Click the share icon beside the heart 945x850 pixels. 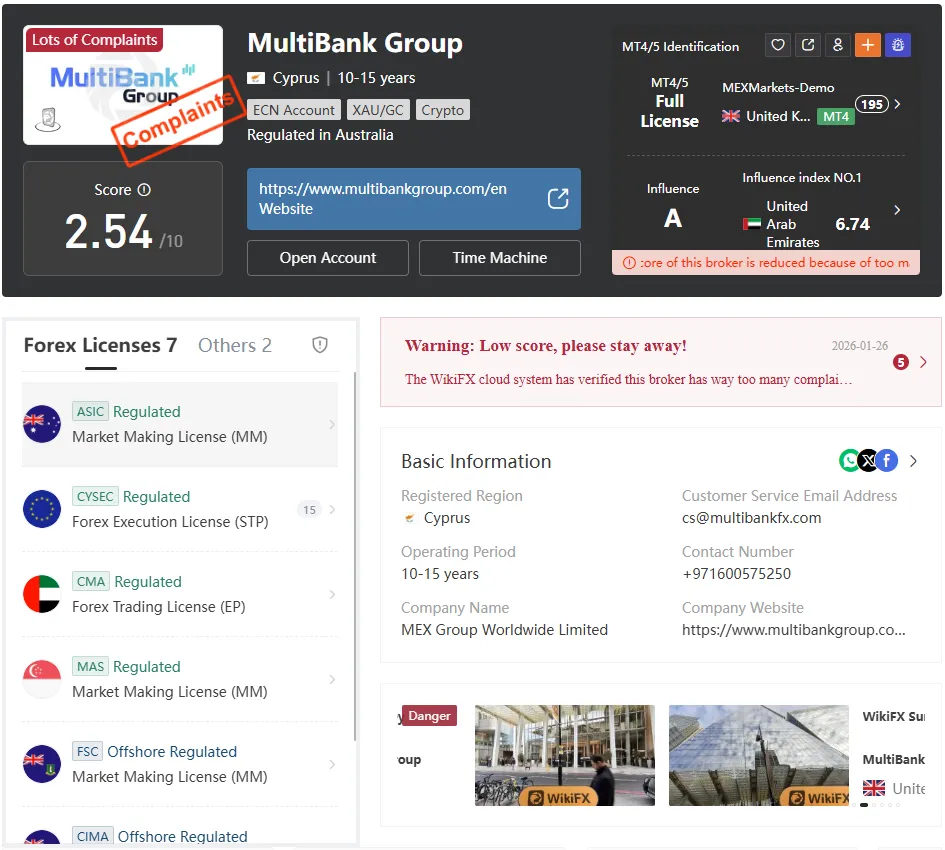[808, 45]
